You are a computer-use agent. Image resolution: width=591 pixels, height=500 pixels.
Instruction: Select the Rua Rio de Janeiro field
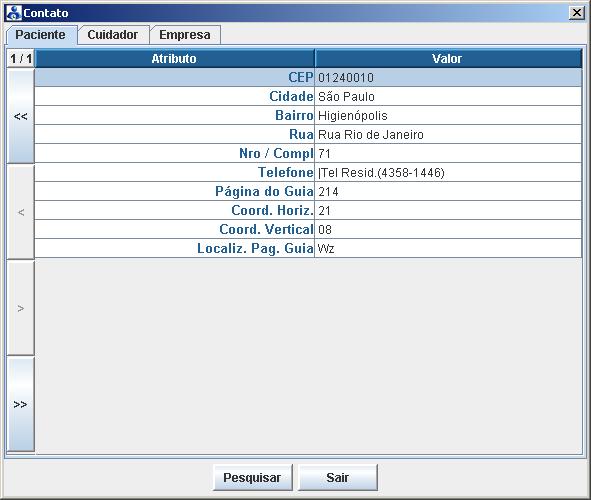448,135
